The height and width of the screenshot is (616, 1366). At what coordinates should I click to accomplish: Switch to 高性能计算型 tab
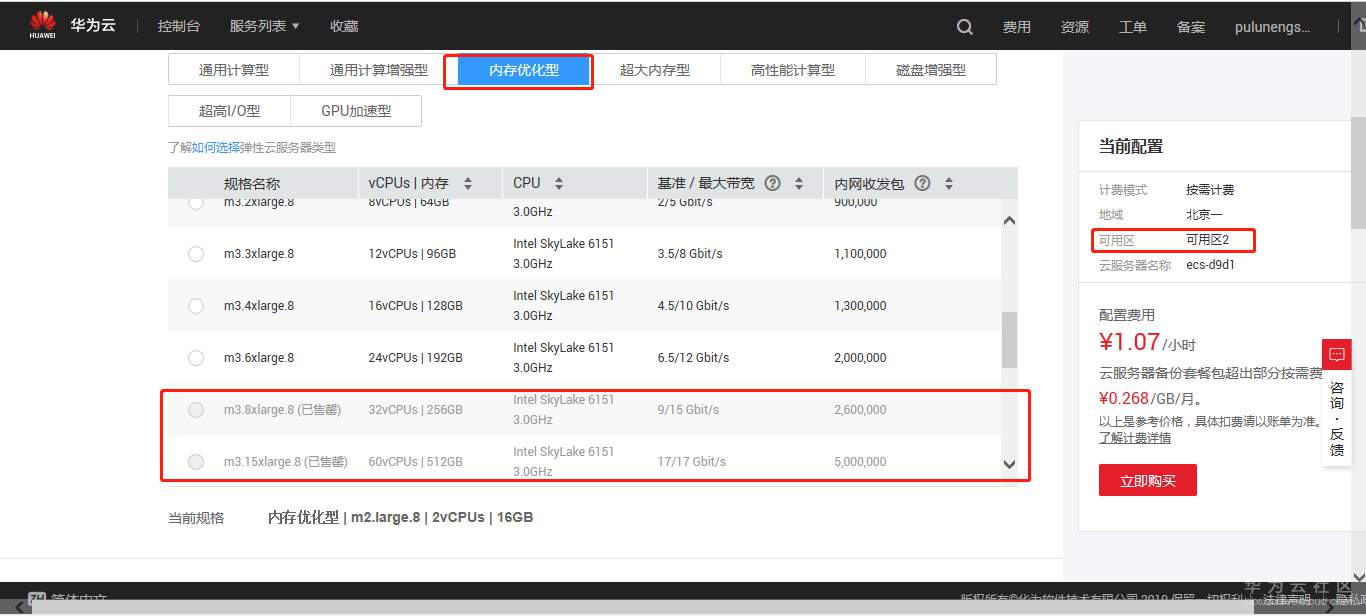pos(793,70)
